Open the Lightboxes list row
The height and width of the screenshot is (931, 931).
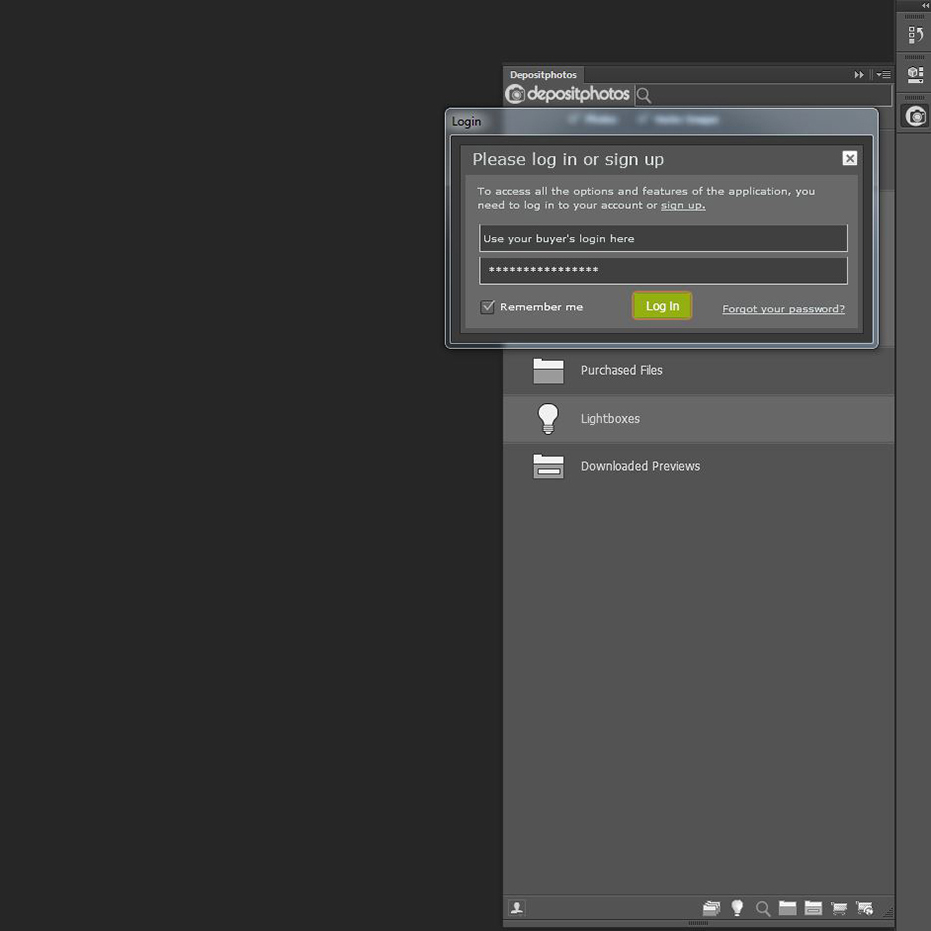pyautogui.click(x=699, y=419)
